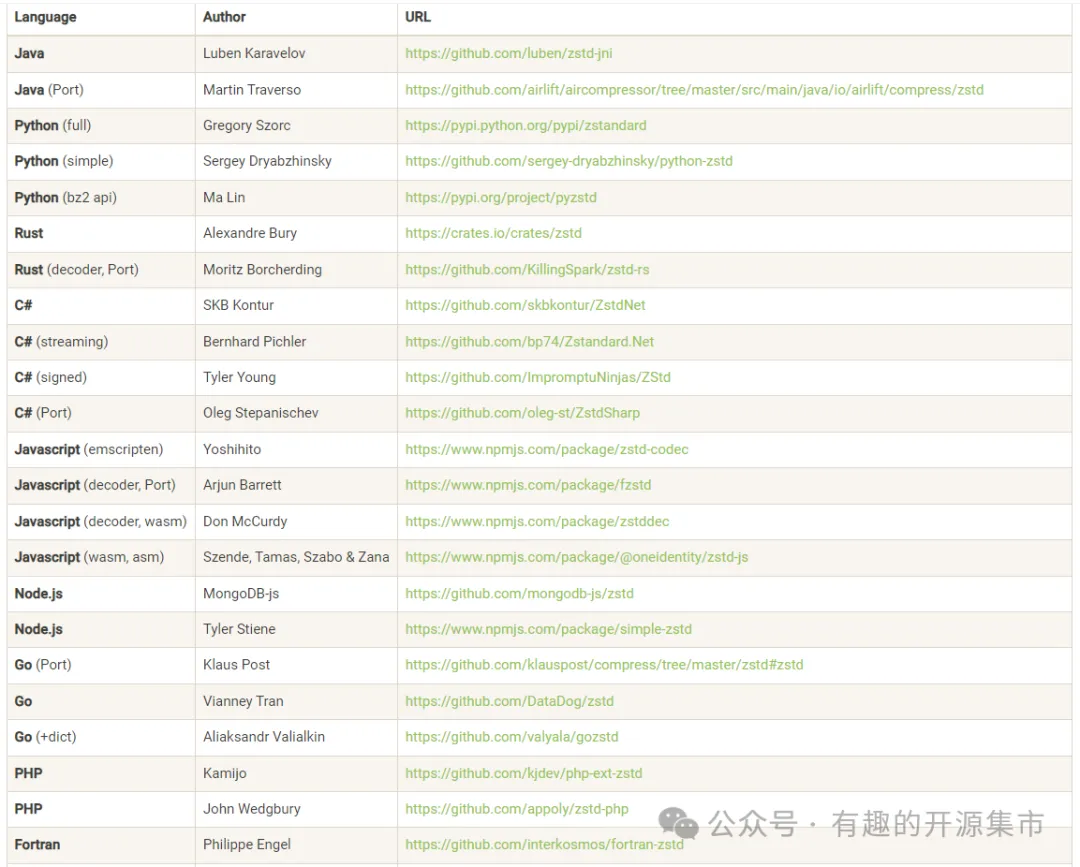Select the author cell Arjun Barrett
Viewport: 1080px width, 867px height.
pyautogui.click(x=296, y=485)
